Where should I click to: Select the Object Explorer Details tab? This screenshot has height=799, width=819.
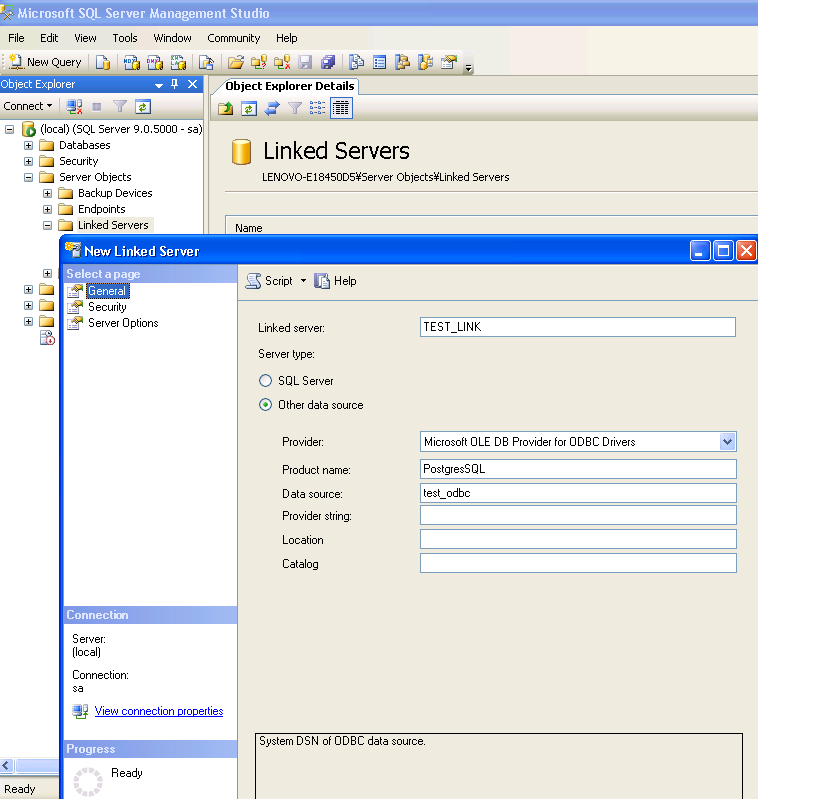tap(290, 86)
